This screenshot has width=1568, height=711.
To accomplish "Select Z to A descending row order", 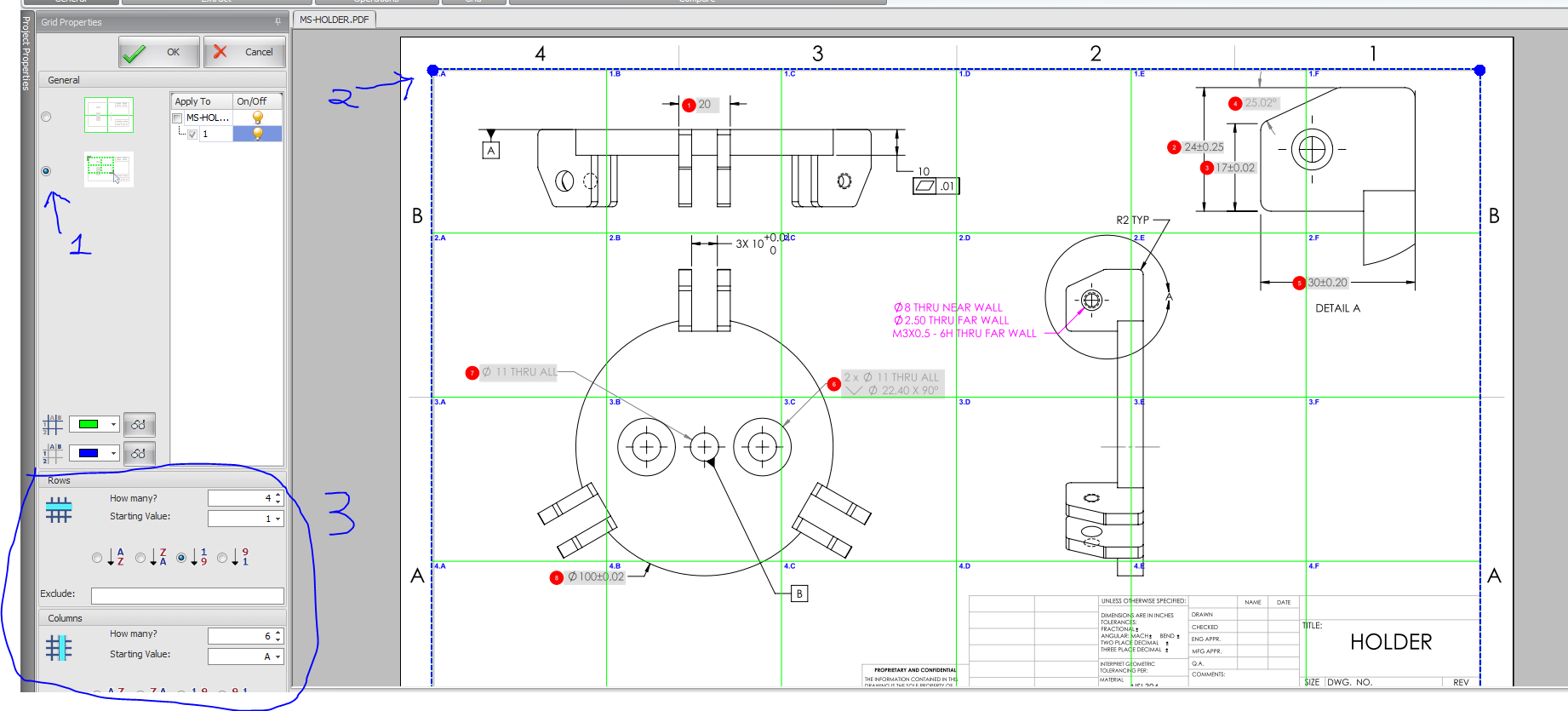I will (x=140, y=558).
